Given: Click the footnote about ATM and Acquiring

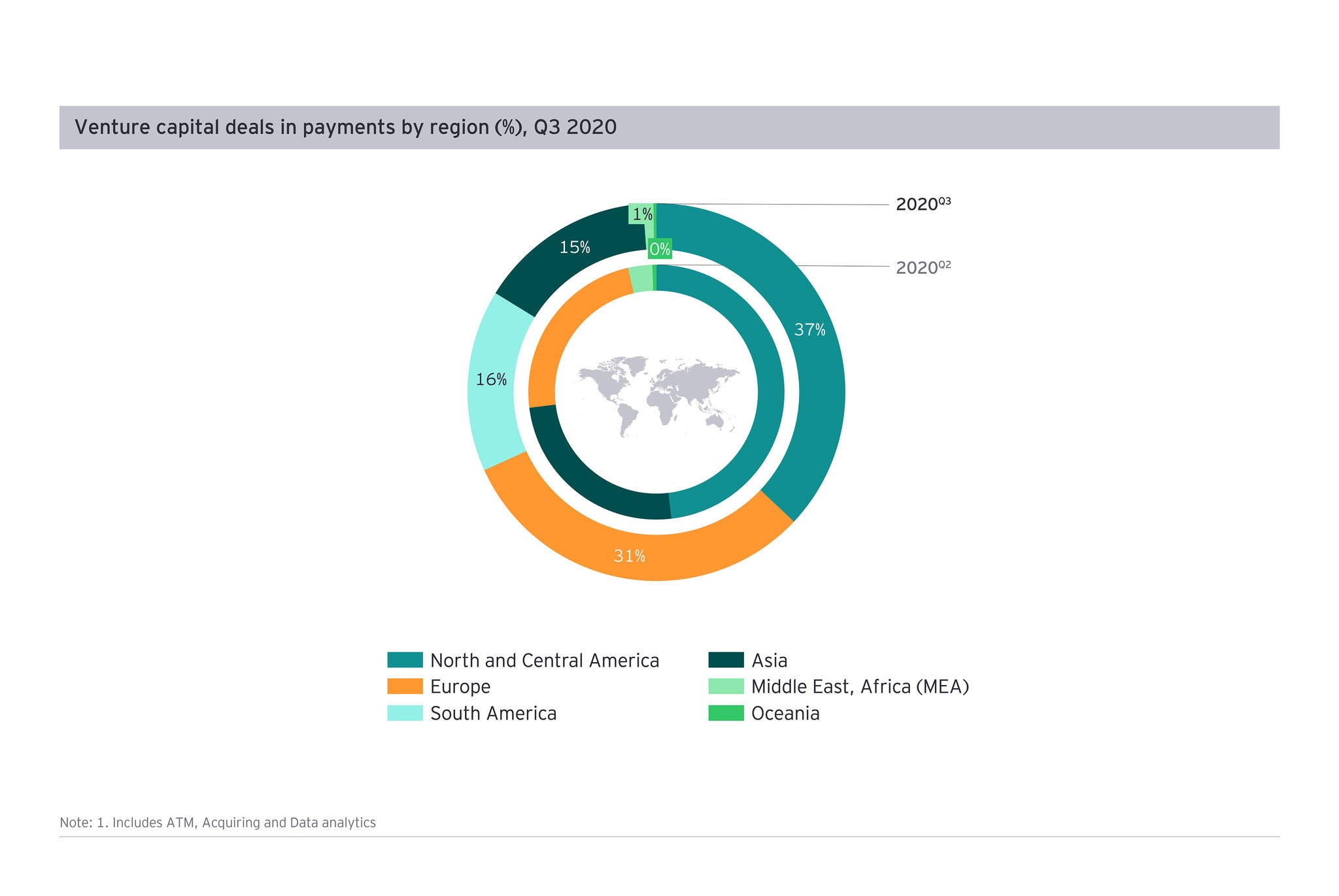Looking at the screenshot, I should [218, 822].
